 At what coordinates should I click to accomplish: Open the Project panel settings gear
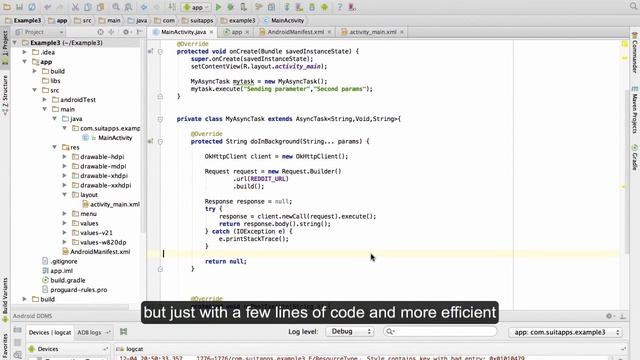tap(126, 32)
